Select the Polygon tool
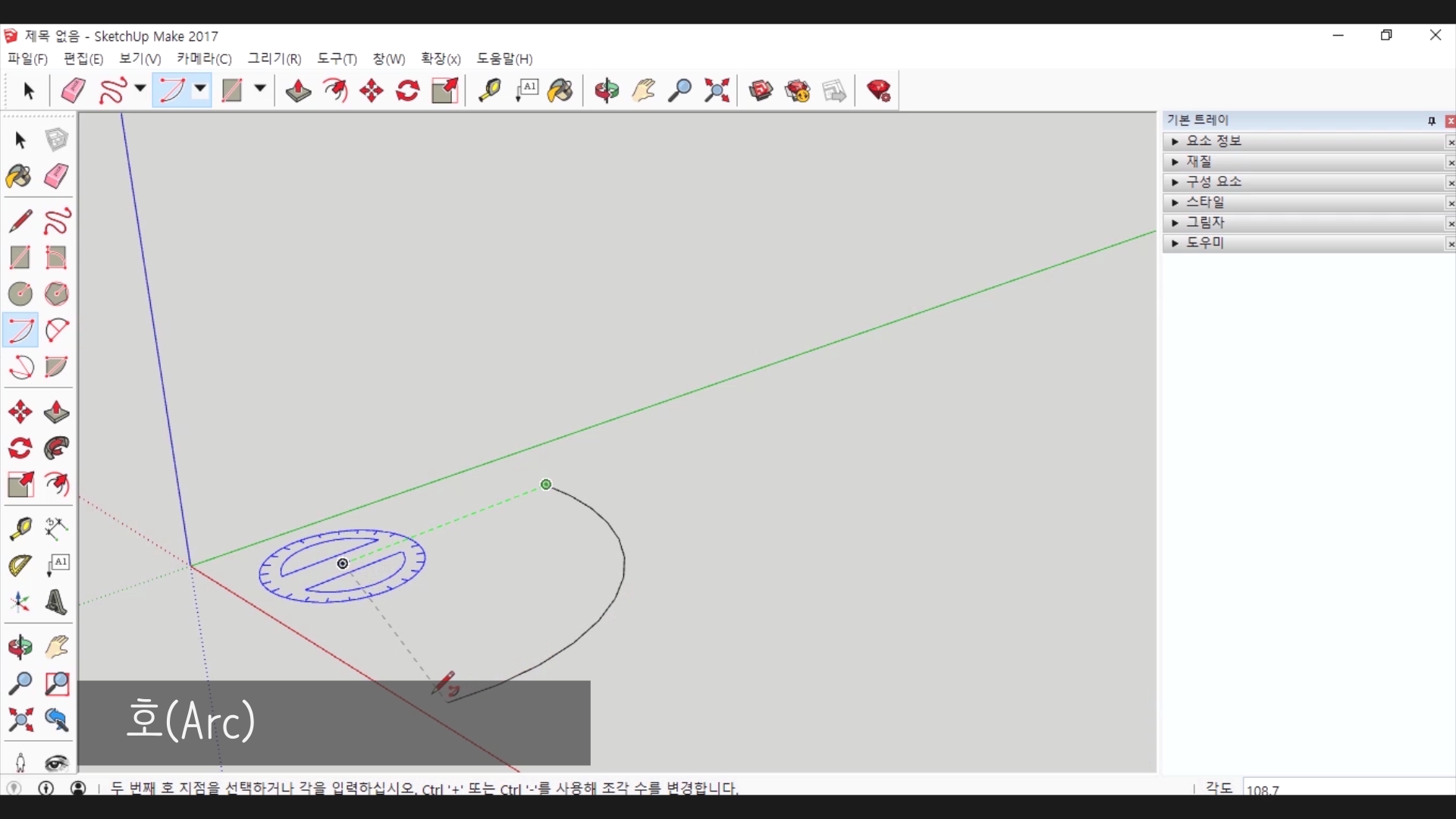 click(56, 293)
